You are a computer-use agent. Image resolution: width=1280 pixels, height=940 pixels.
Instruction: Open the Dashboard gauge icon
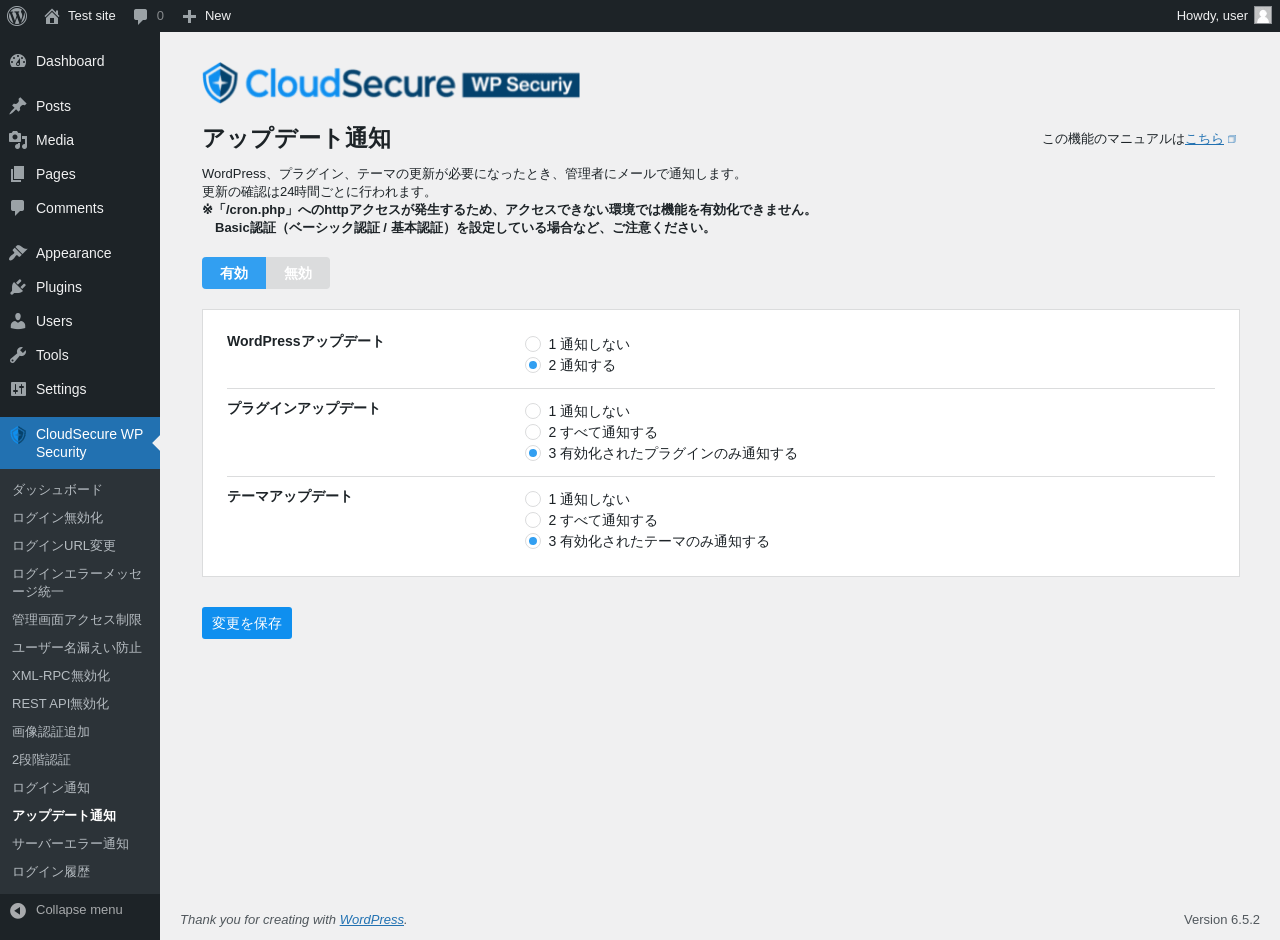[x=18, y=61]
